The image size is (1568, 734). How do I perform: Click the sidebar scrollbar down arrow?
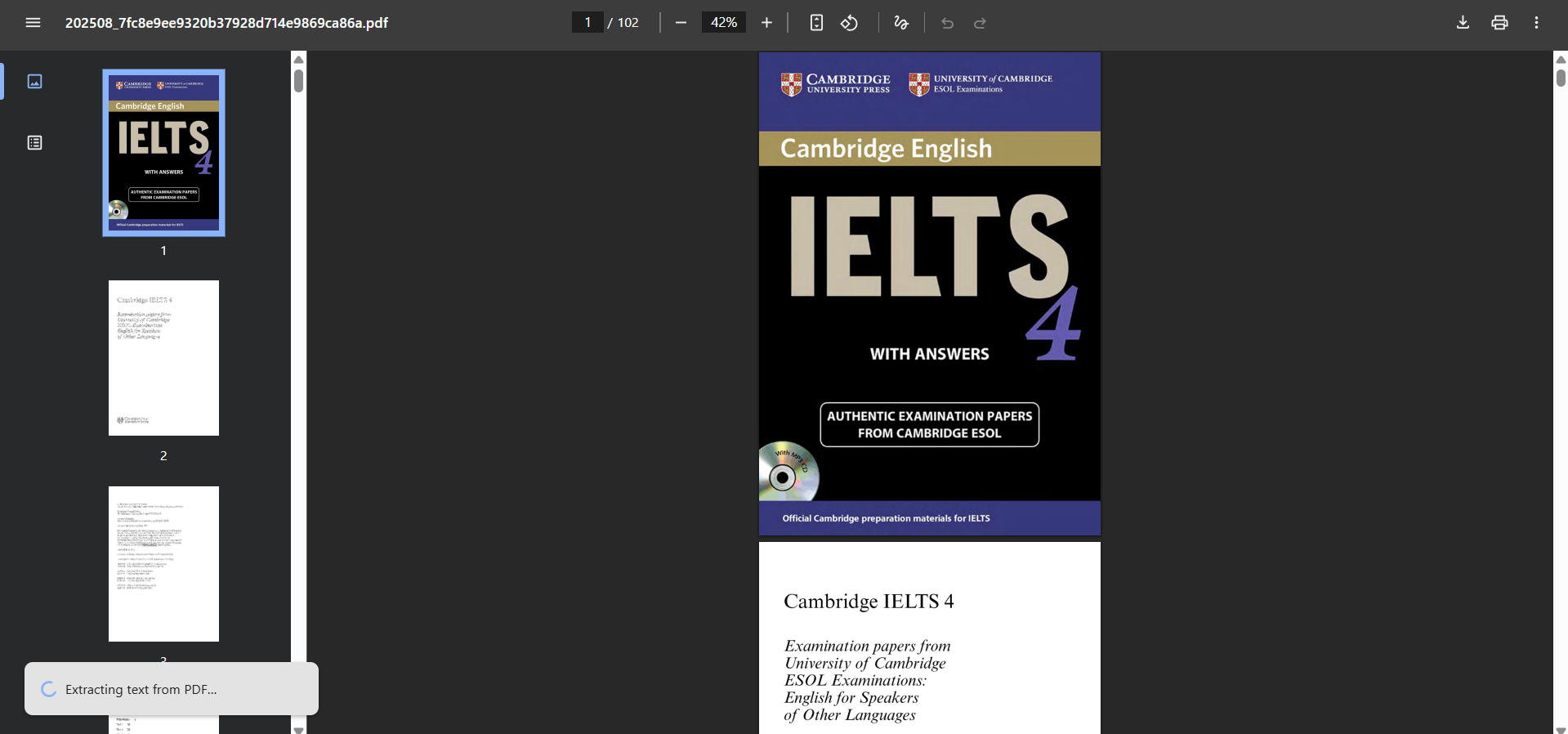pyautogui.click(x=299, y=729)
